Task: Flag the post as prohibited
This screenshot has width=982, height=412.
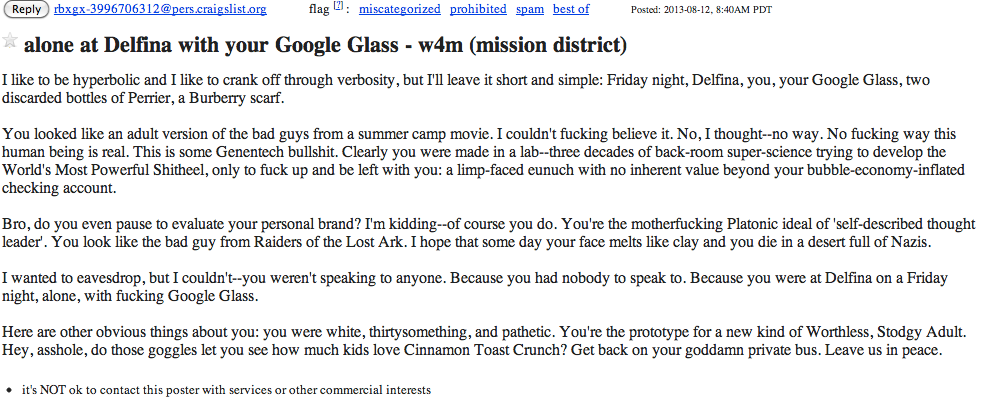Action: pos(478,9)
